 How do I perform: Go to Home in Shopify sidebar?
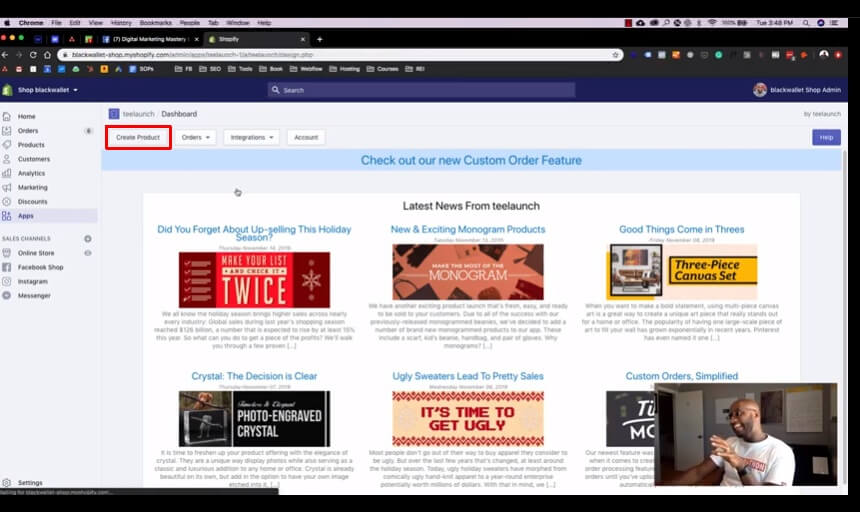click(x=26, y=116)
